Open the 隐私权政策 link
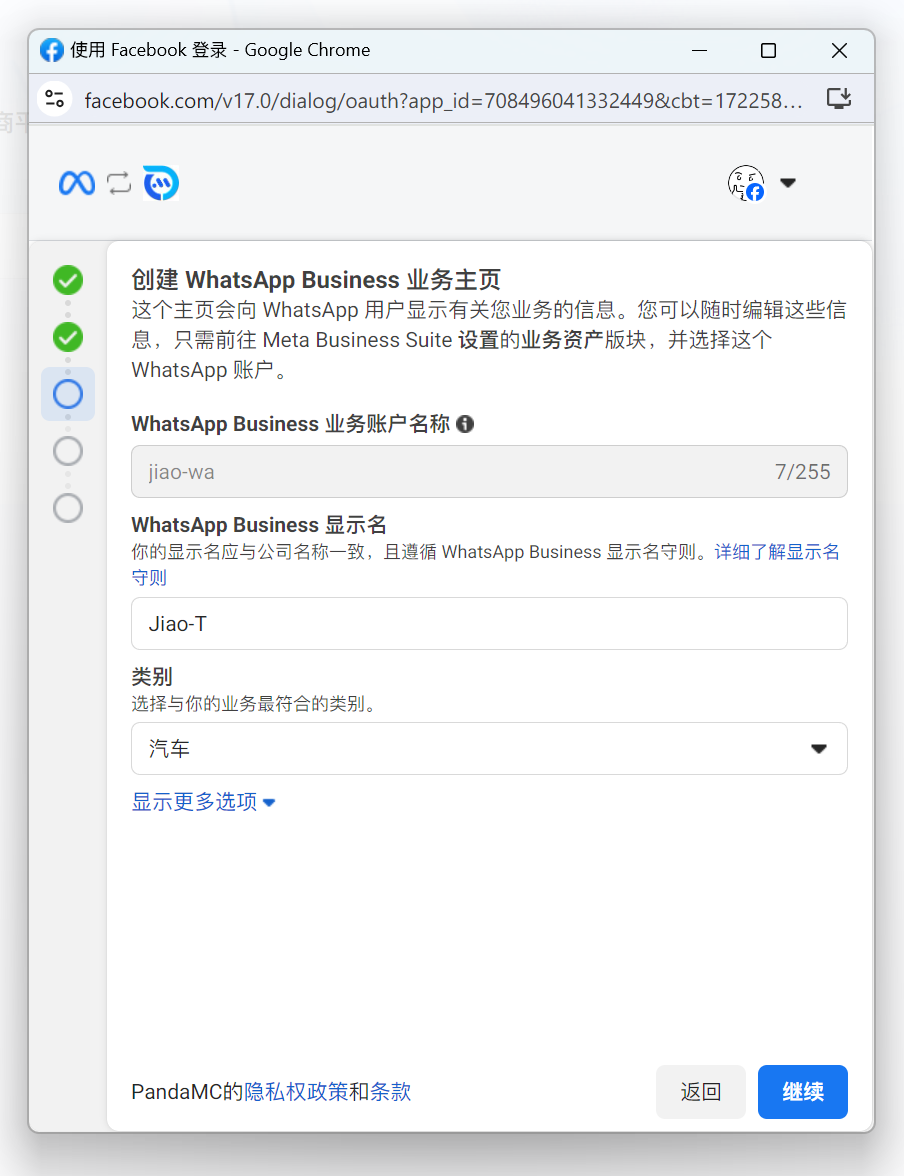The height and width of the screenshot is (1176, 904). (296, 1092)
